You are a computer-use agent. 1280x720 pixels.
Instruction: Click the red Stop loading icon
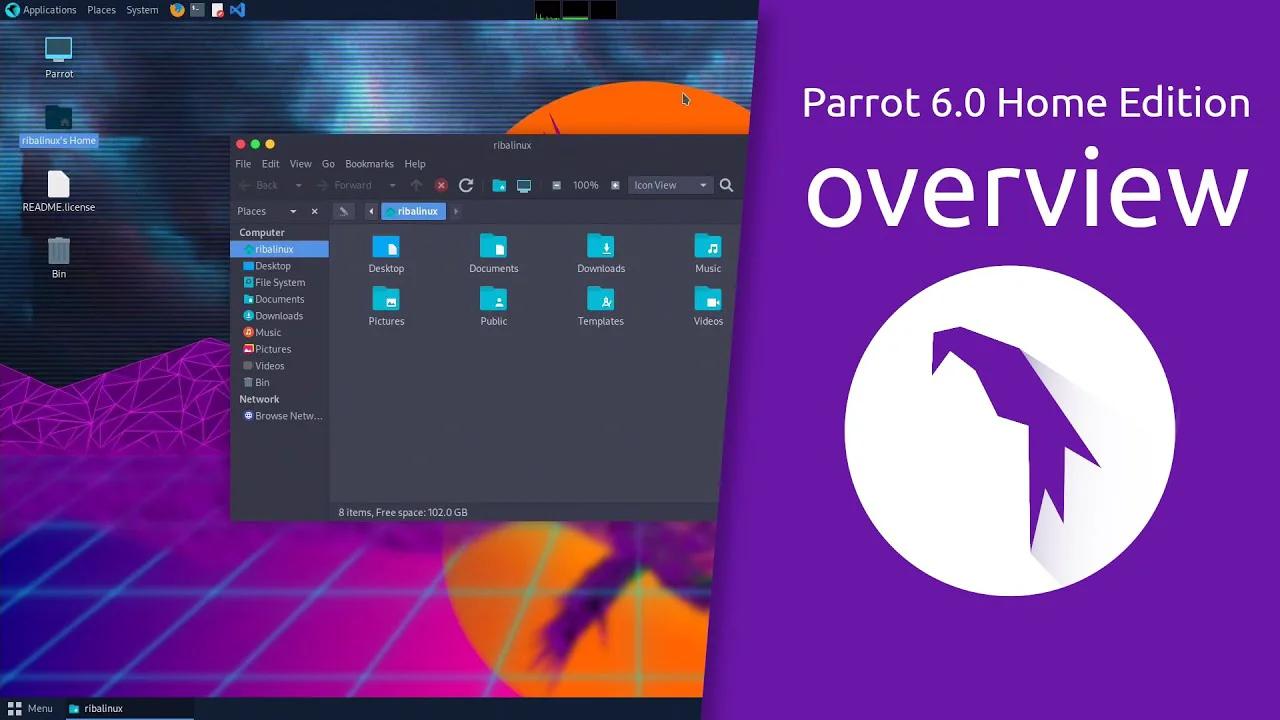441,185
